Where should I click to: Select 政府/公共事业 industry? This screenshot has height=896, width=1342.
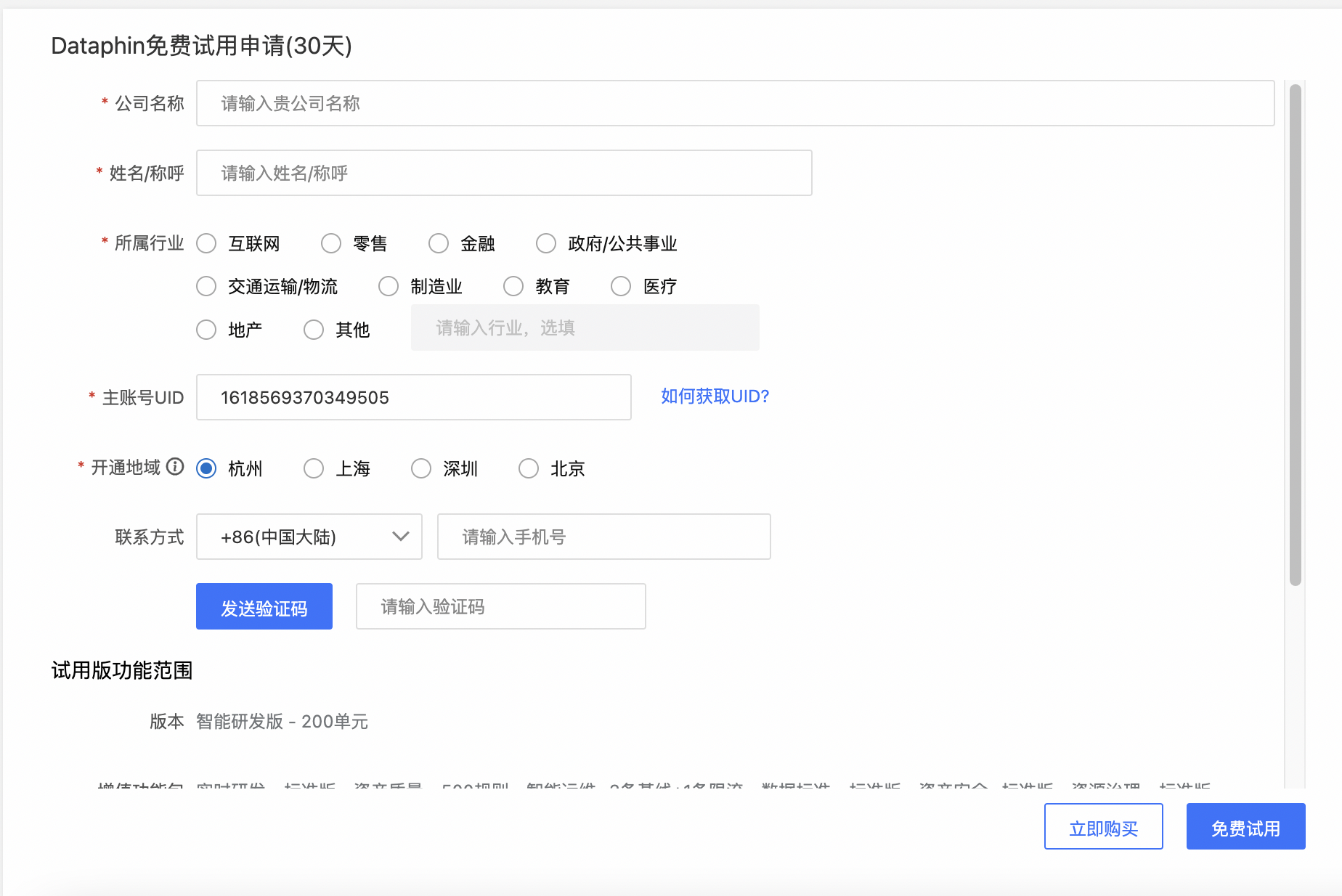pos(546,243)
